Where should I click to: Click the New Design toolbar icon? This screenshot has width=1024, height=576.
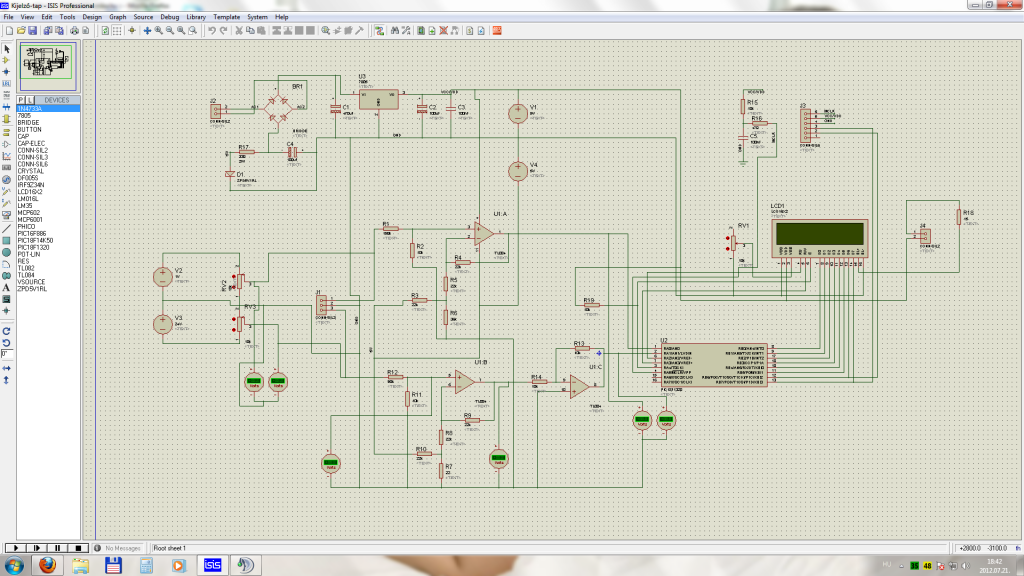(x=9, y=31)
